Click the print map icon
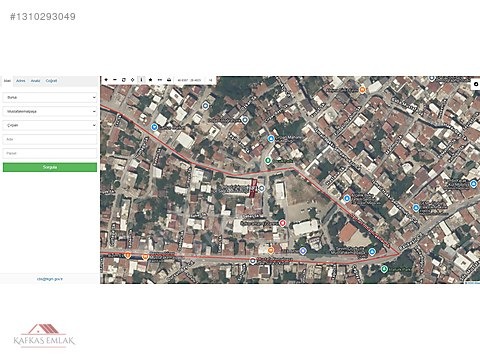 (169, 80)
